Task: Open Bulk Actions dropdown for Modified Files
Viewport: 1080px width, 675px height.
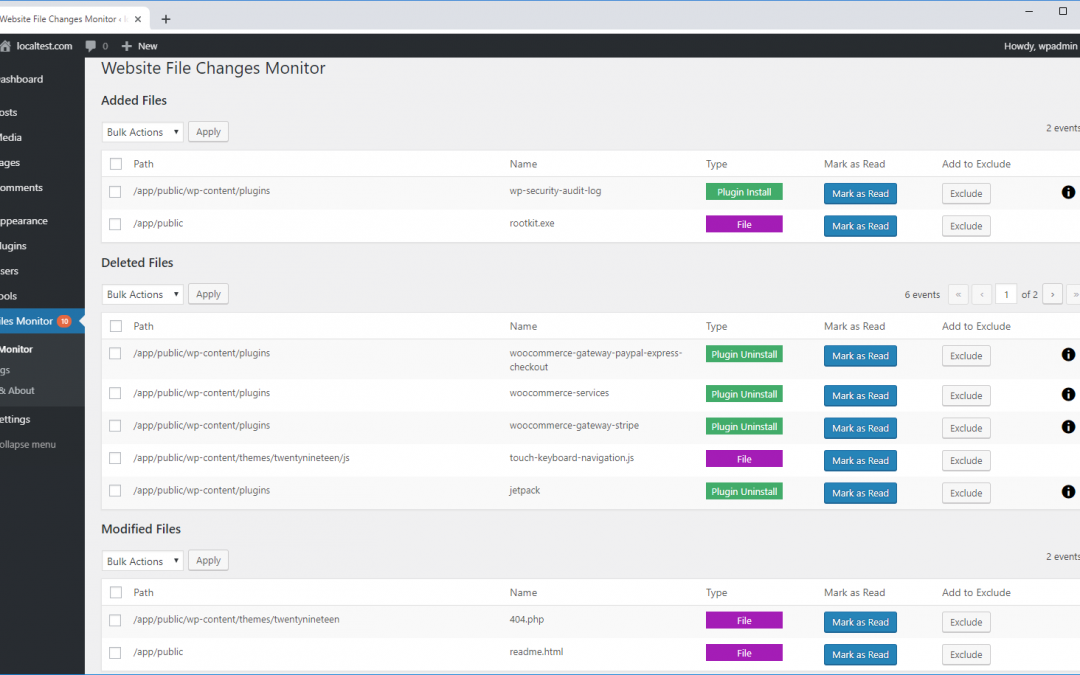Action: [143, 561]
